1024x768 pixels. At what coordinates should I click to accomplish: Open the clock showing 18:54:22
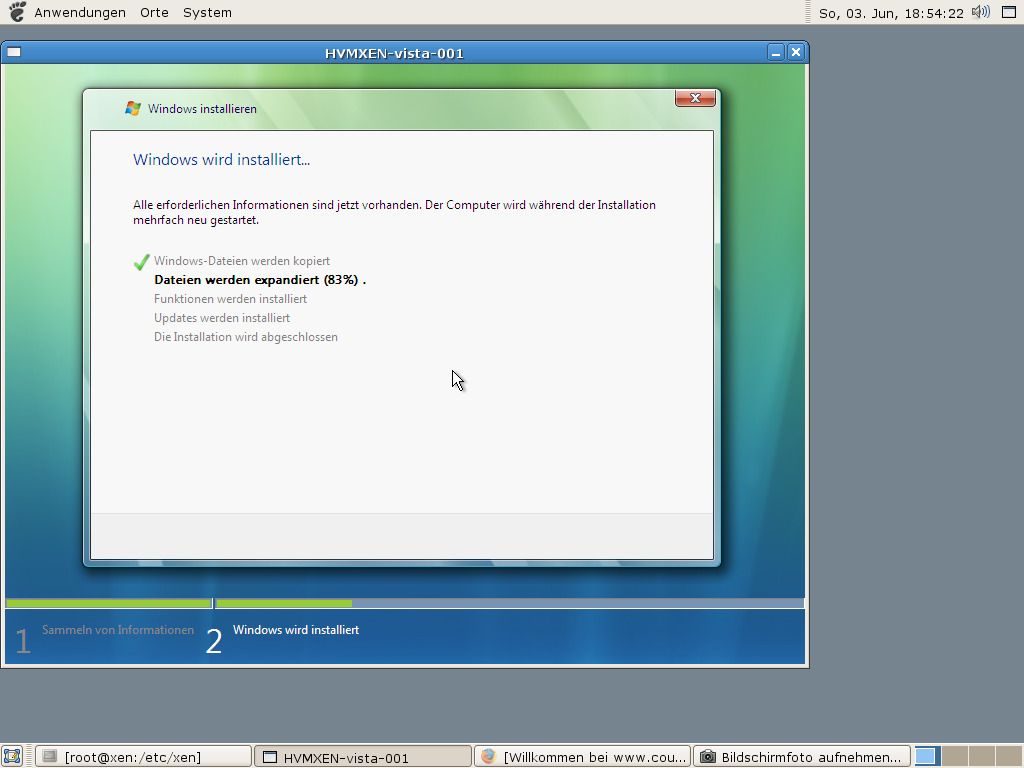coord(890,13)
